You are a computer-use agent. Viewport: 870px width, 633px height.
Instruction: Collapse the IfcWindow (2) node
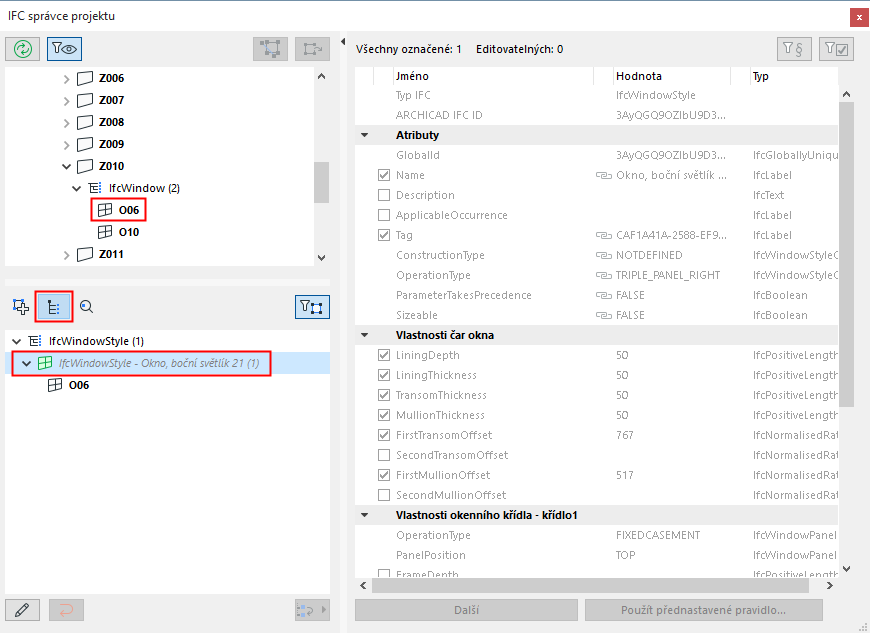pyautogui.click(x=77, y=189)
